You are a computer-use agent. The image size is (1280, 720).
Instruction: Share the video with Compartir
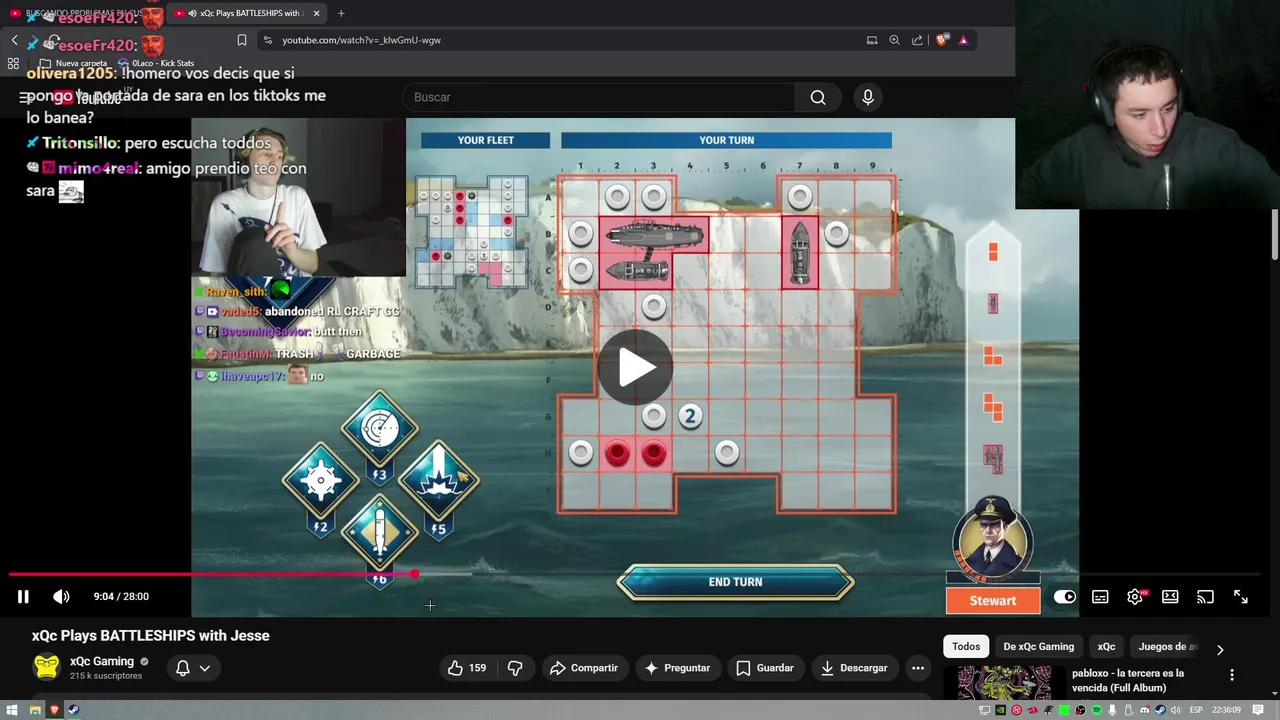pos(584,668)
